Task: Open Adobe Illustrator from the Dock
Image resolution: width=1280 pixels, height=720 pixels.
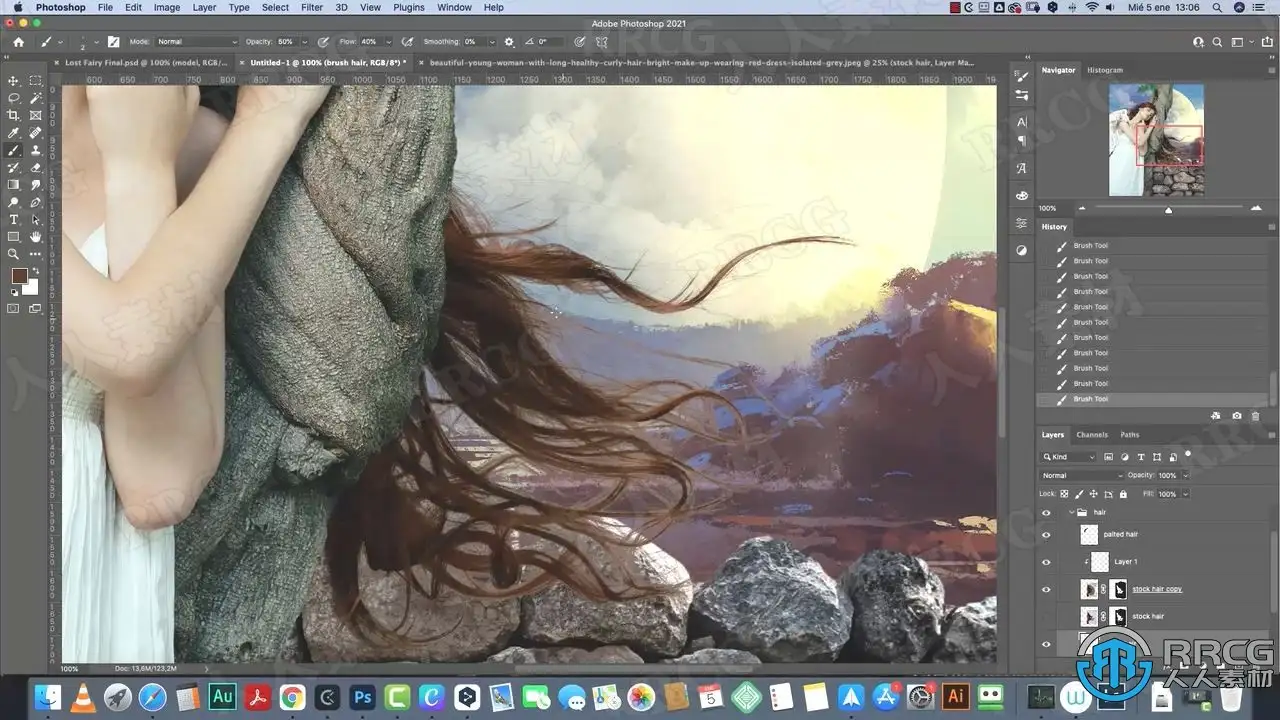Action: (956, 696)
